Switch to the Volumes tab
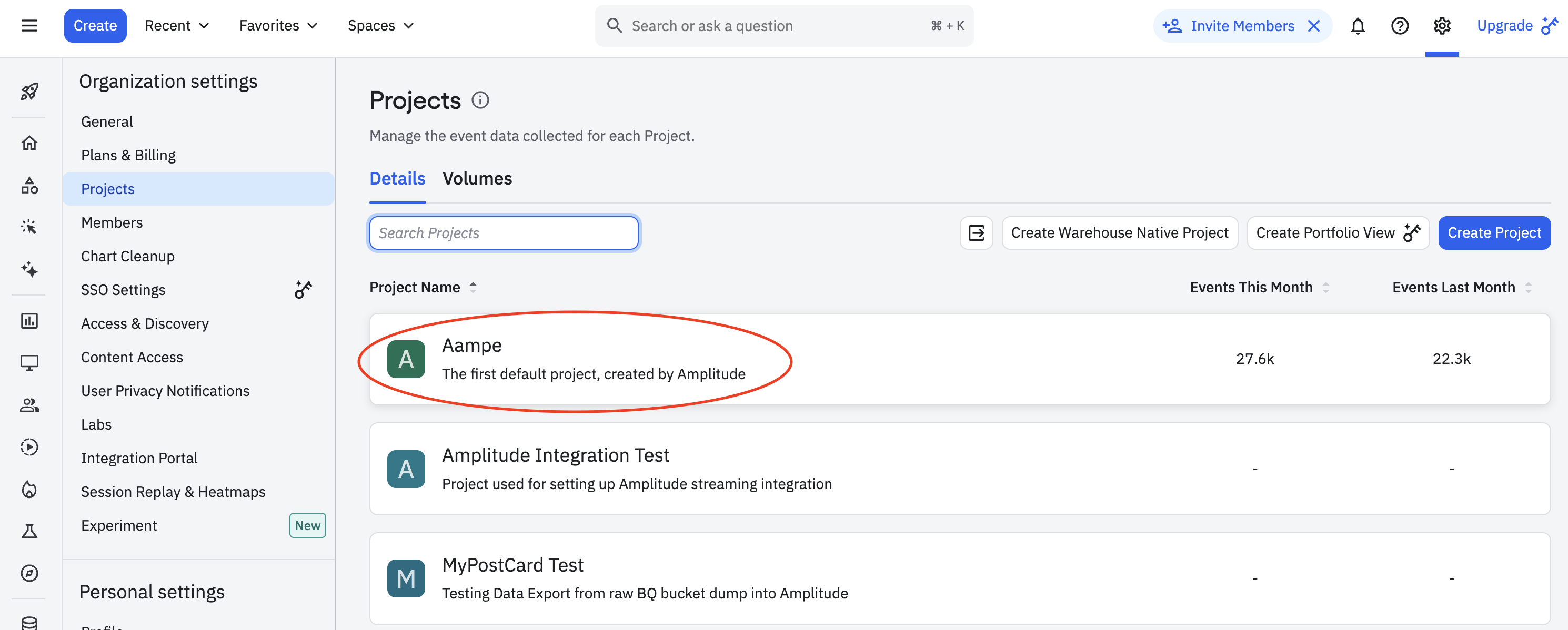The width and height of the screenshot is (1568, 630). point(477,179)
